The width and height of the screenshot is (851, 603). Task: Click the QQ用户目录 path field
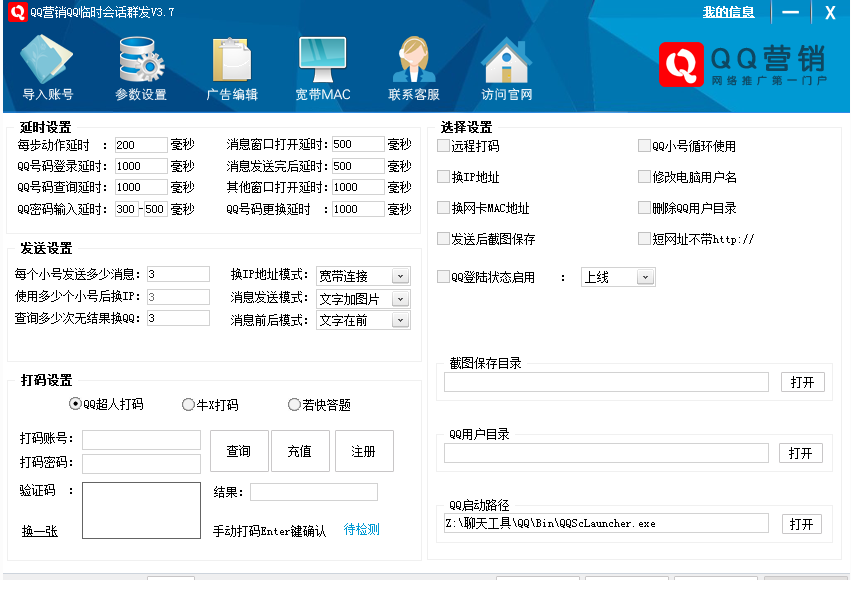pos(606,453)
